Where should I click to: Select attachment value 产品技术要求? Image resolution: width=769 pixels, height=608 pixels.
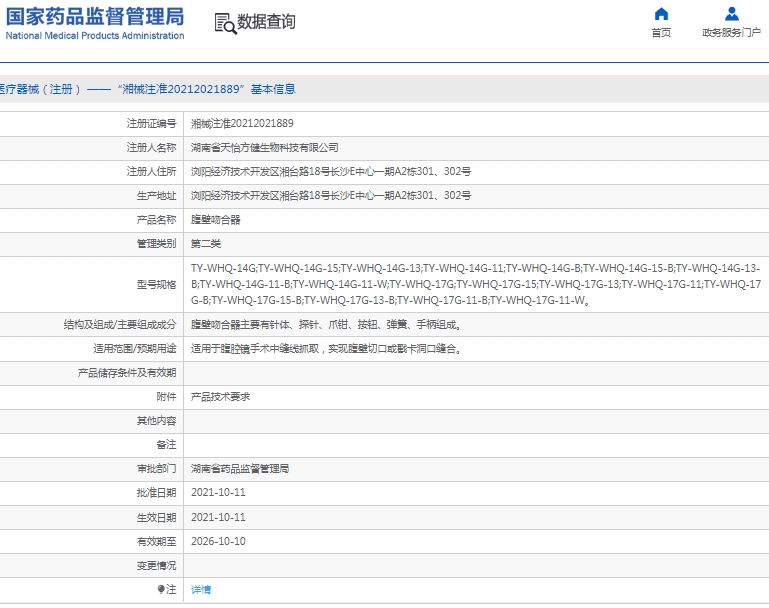(x=221, y=397)
